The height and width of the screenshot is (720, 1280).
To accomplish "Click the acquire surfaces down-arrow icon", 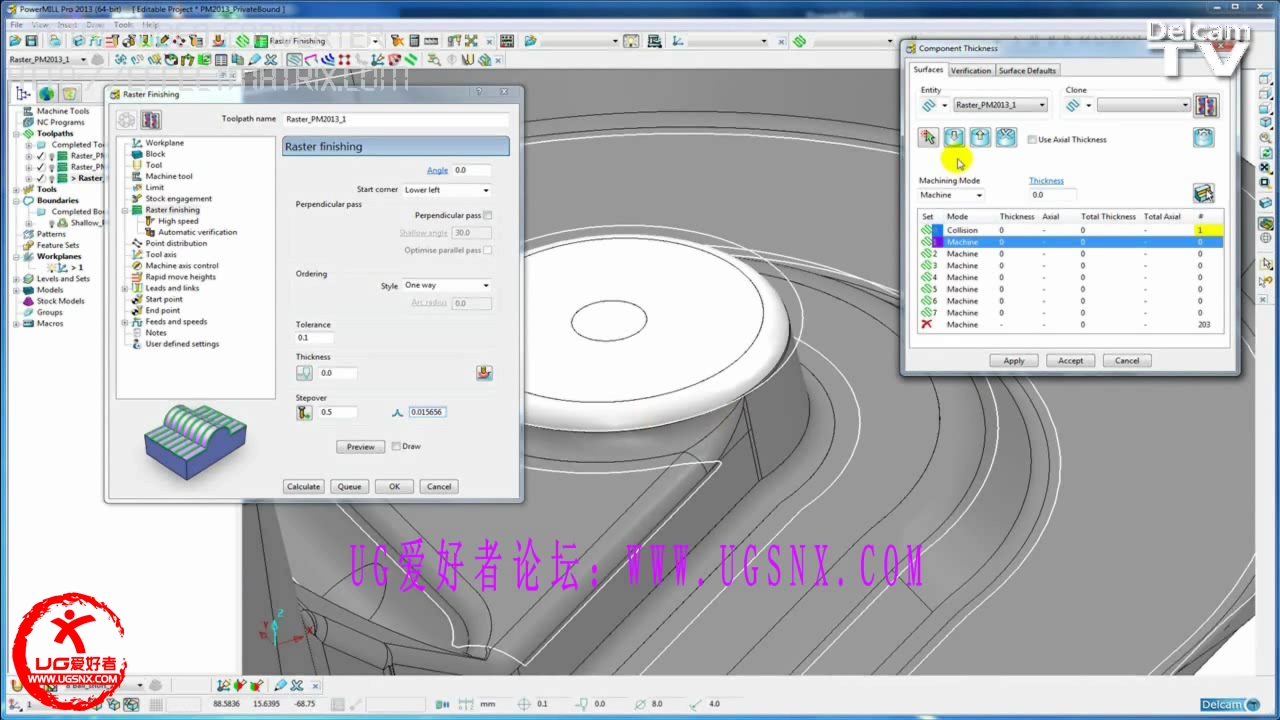I will click(954, 138).
